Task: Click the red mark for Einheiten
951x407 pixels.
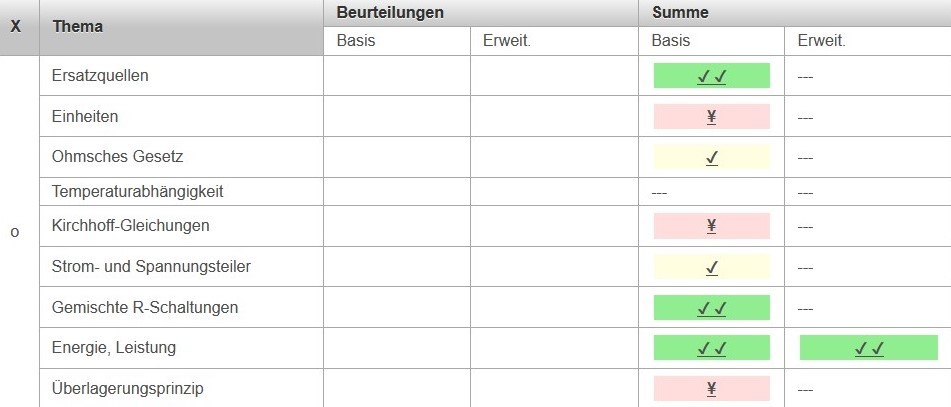Action: coord(711,117)
